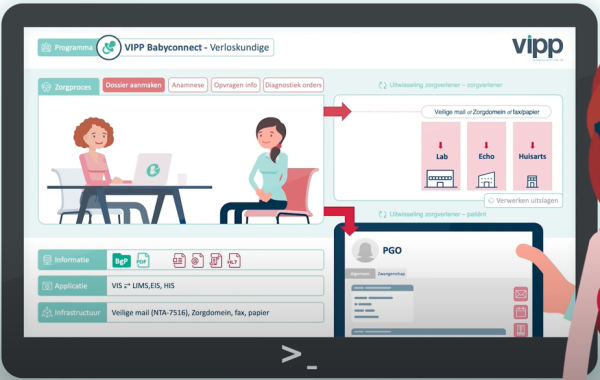Viewport: 600px width, 380px height.
Task: Click the Lab card
Action: (440, 156)
